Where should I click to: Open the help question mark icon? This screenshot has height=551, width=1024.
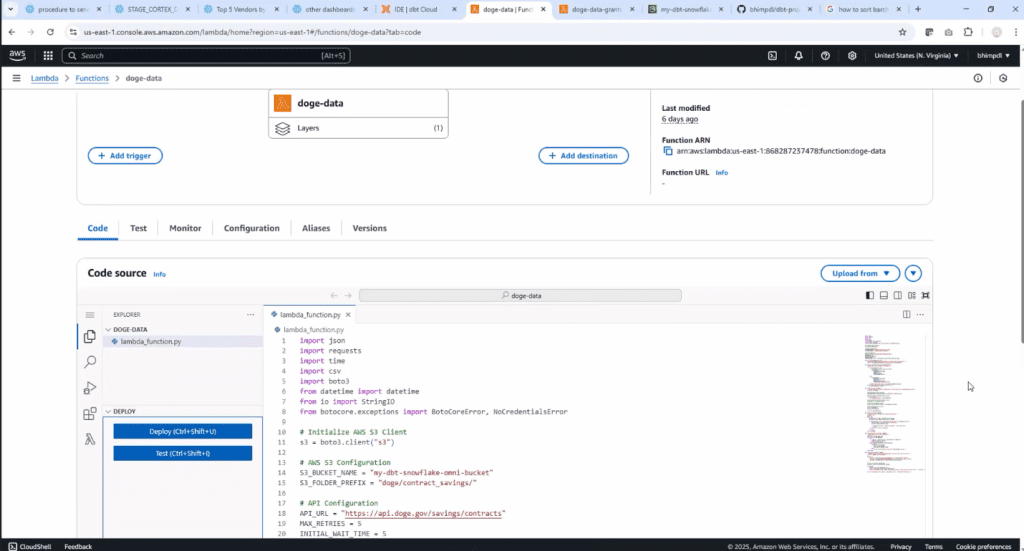(825, 55)
